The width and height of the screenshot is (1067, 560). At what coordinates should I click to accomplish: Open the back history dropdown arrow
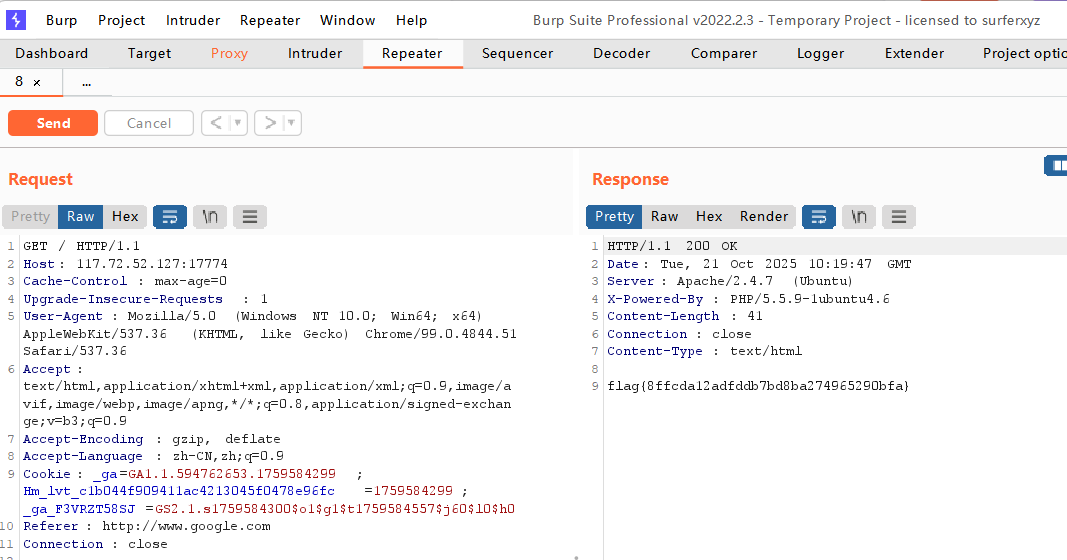(x=238, y=123)
